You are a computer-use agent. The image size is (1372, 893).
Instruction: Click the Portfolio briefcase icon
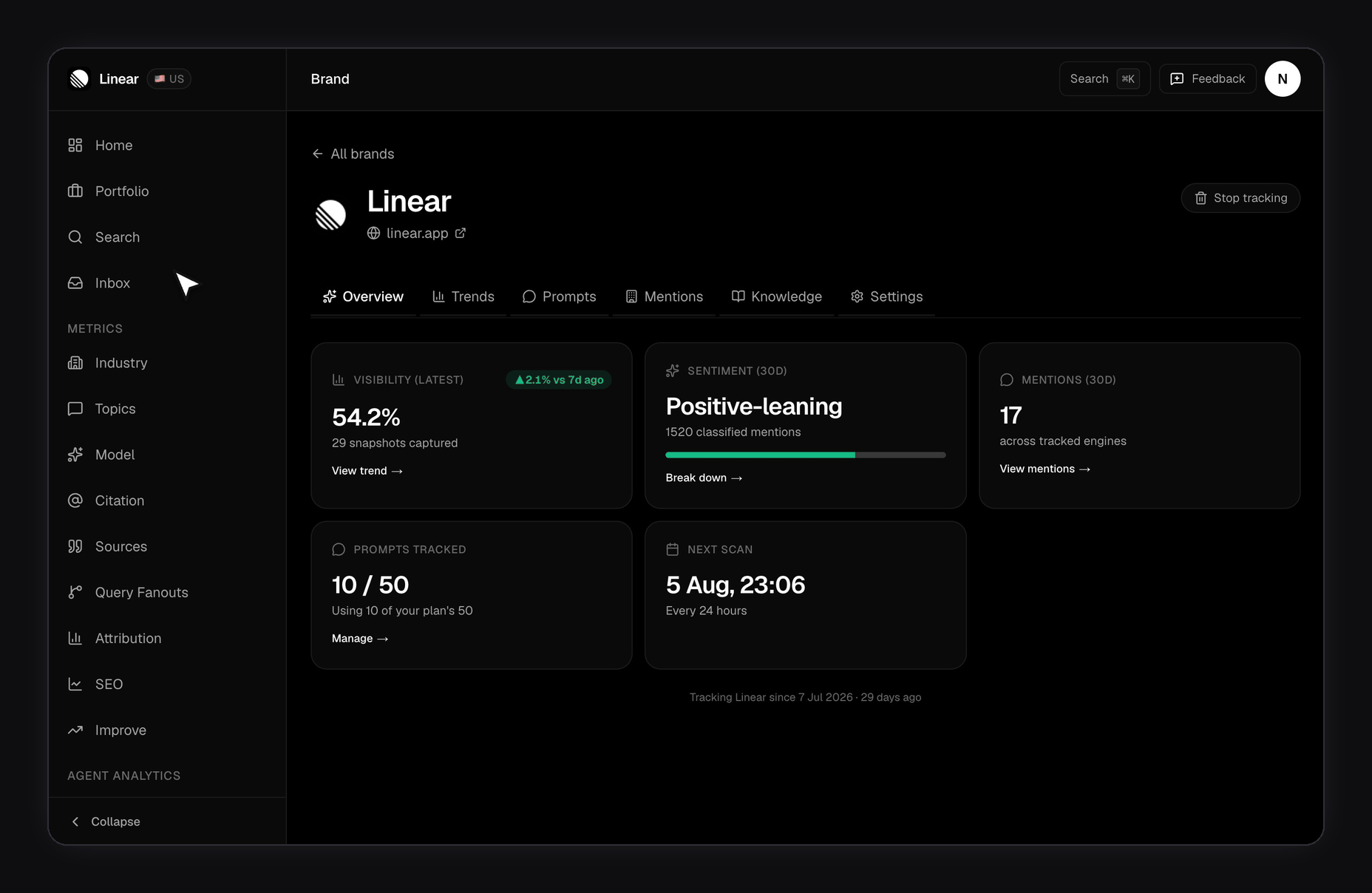pos(75,191)
